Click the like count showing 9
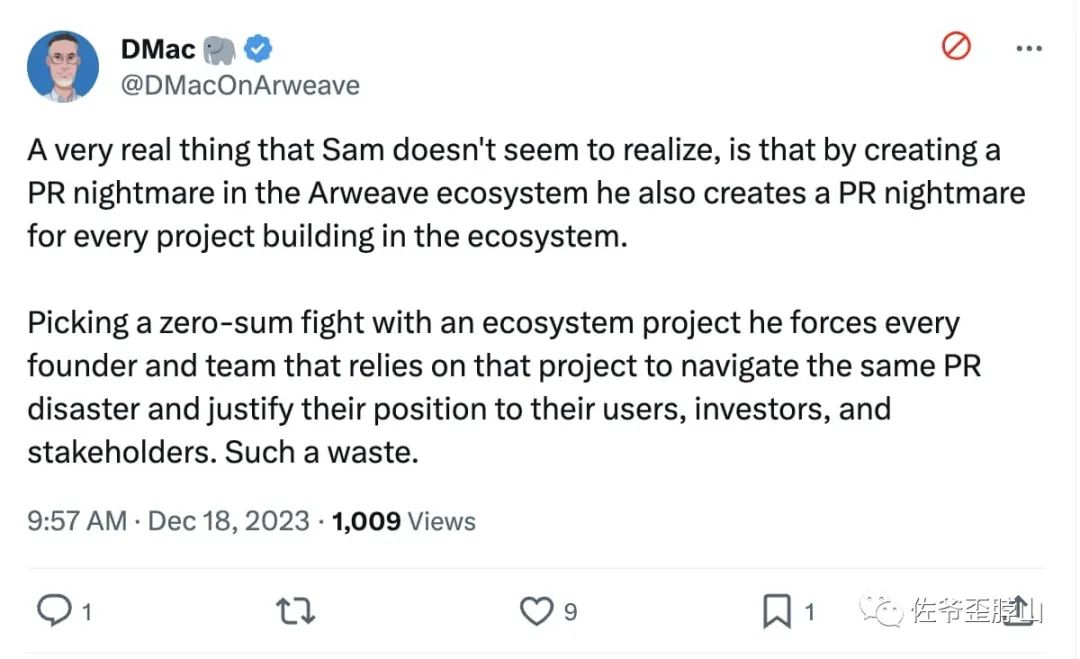 click(x=571, y=611)
